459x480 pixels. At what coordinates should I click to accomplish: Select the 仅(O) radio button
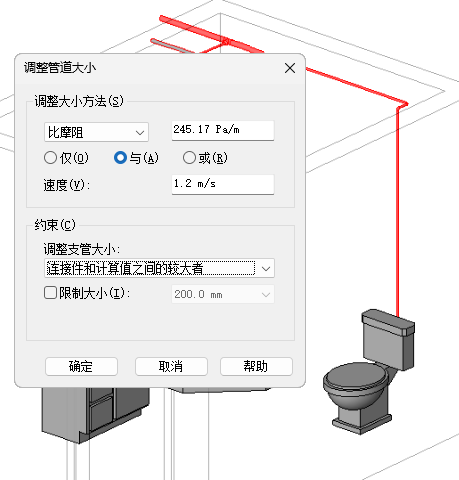[50, 158]
